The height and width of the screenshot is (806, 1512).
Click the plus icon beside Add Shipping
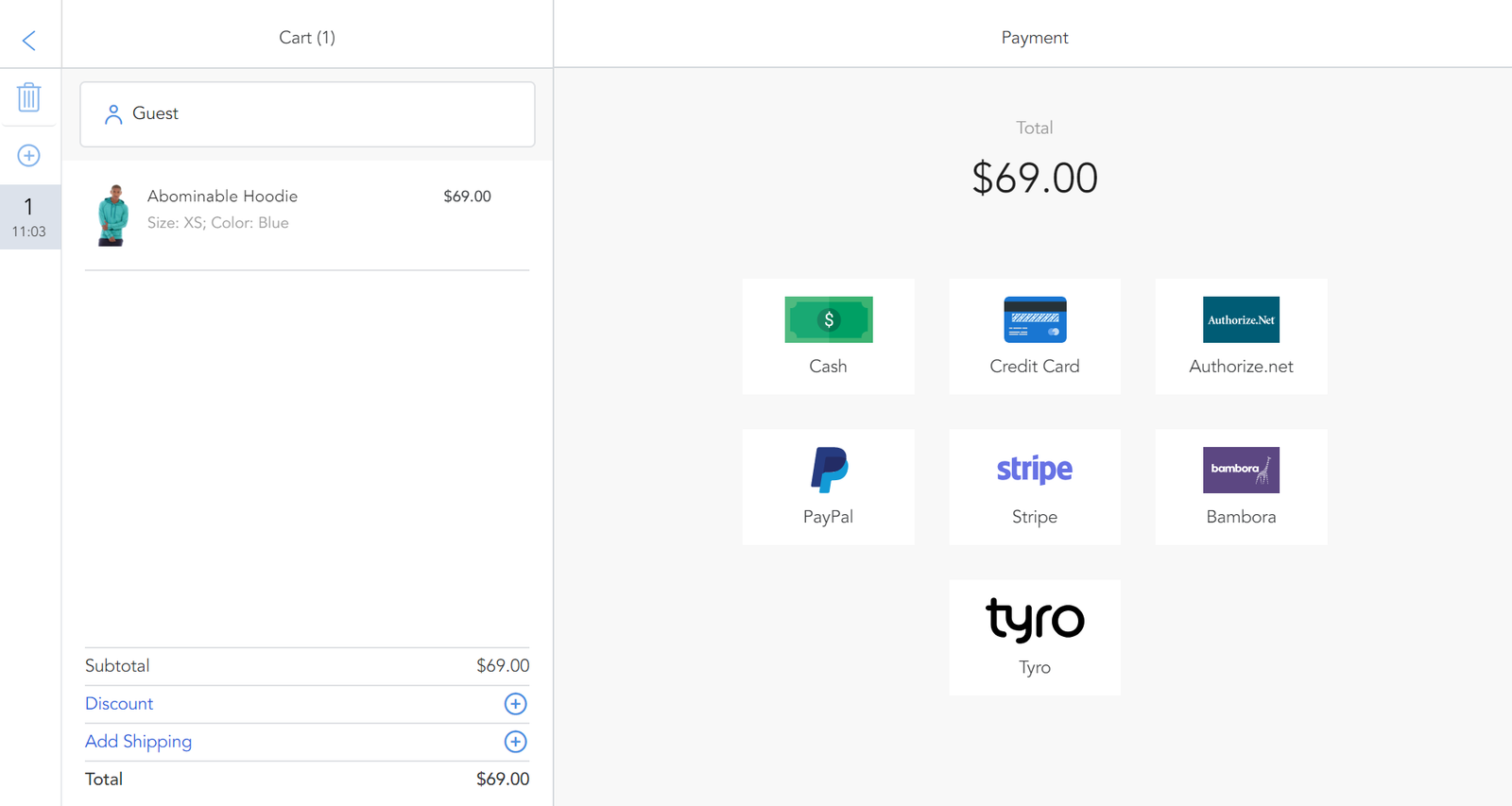click(515, 742)
